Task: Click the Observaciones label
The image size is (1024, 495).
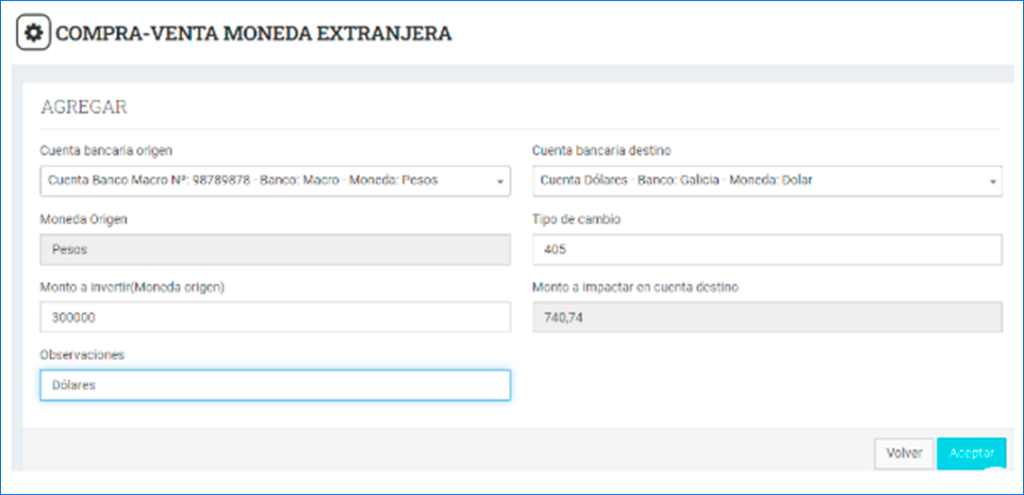Action: pyautogui.click(x=82, y=355)
